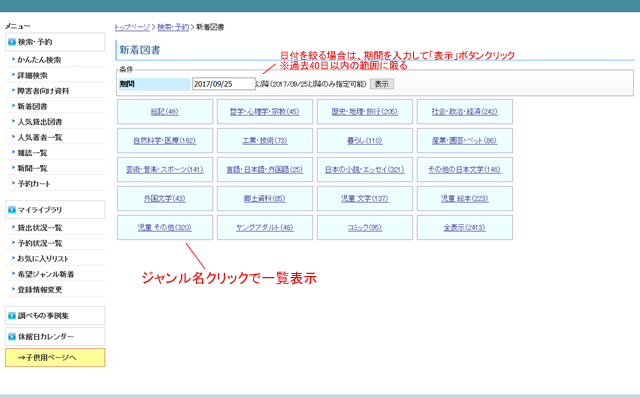The image size is (640, 398).
Task: Select 障害者向け資料 menu entry
Action: coord(43,91)
